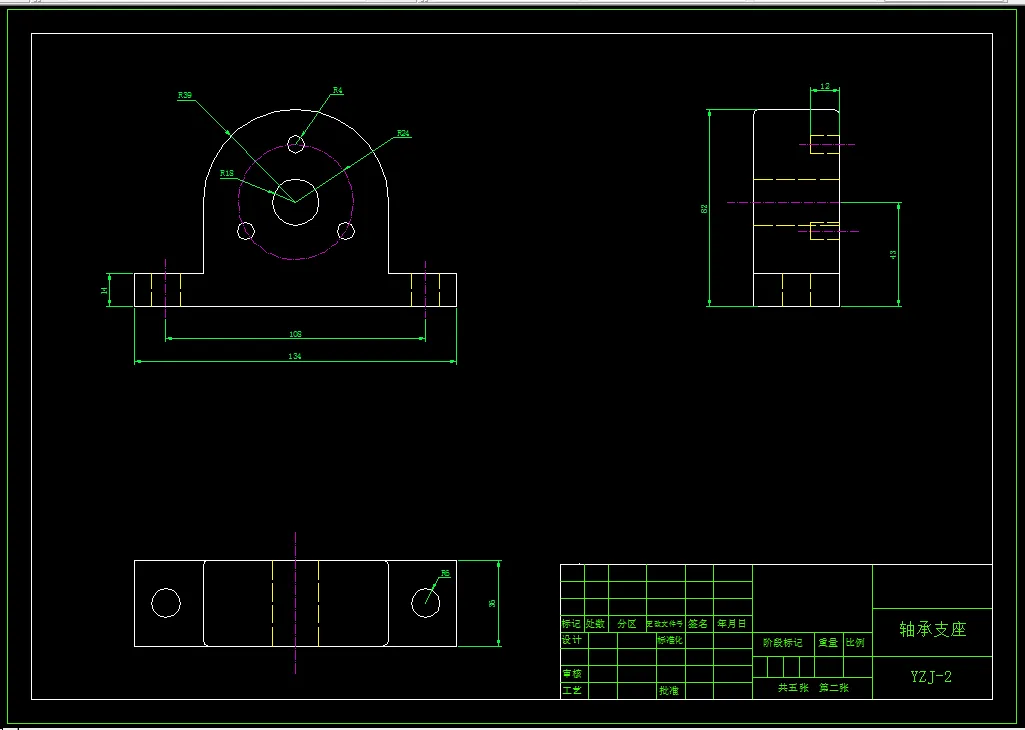Select the 82 overall height dimension text
The height and width of the screenshot is (730, 1025).
pos(704,208)
